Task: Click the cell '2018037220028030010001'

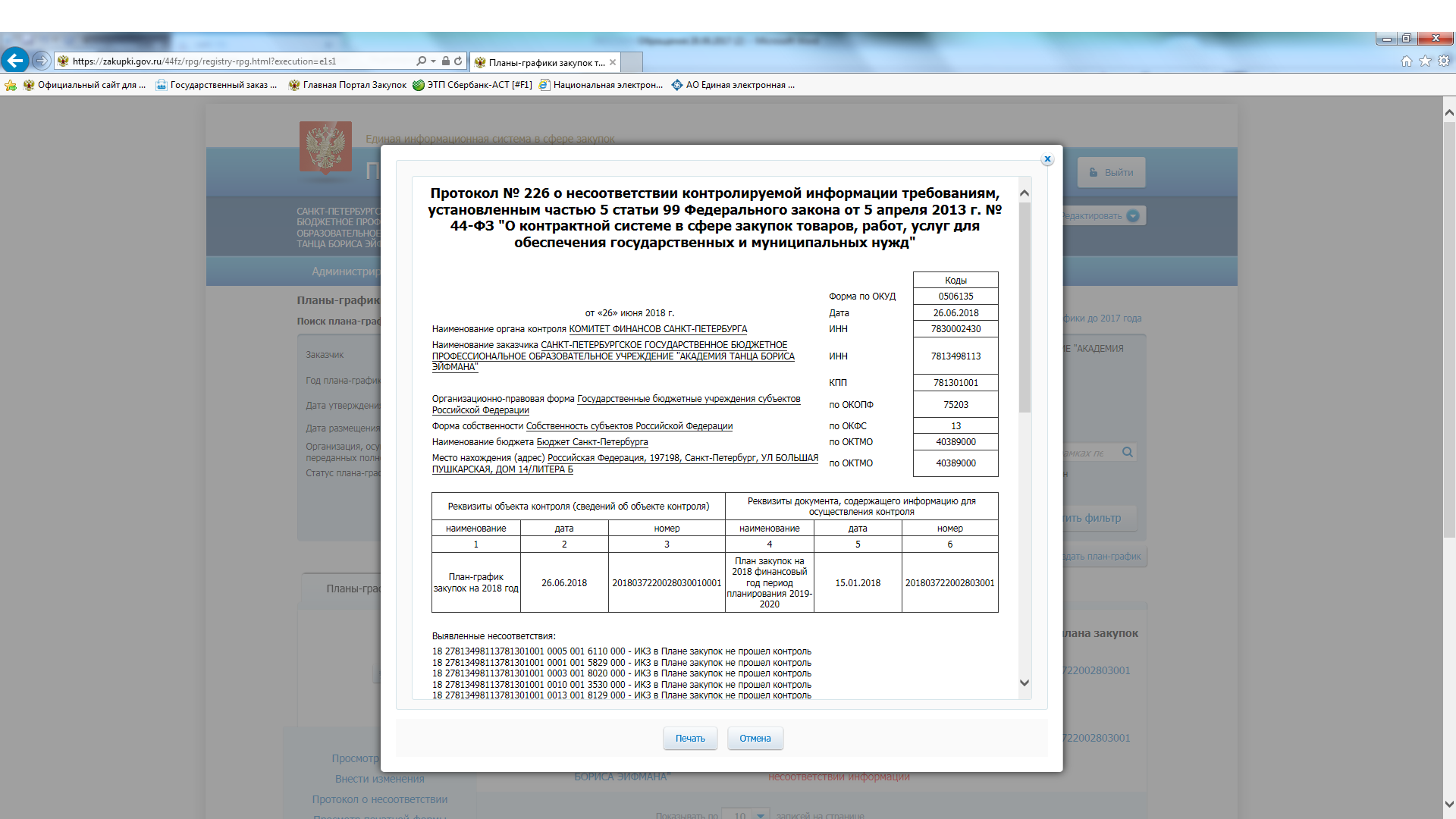Action: pos(667,583)
